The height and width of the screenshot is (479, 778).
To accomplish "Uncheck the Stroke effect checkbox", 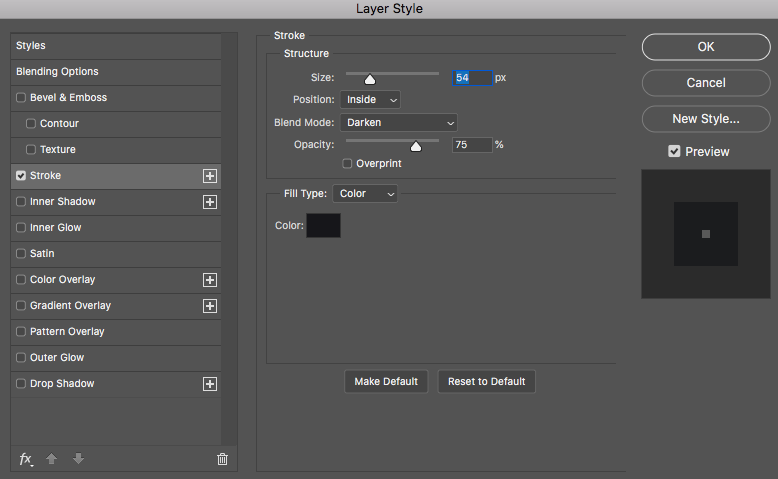I will pos(21,175).
